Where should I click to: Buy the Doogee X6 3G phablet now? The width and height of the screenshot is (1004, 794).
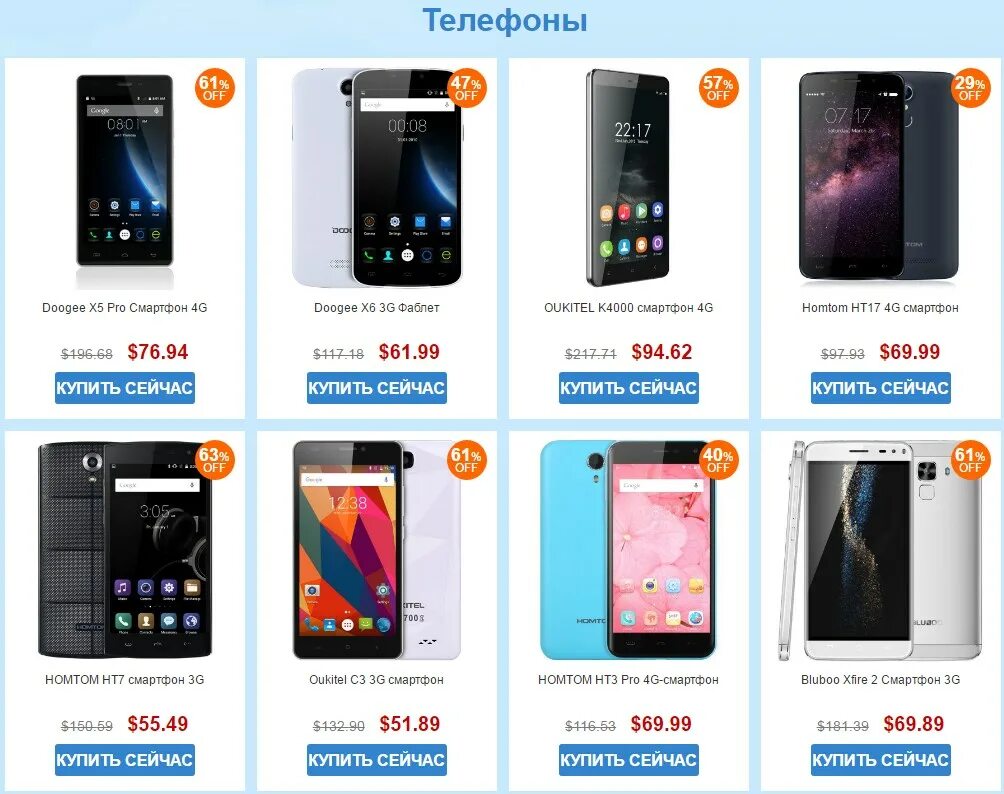(x=376, y=388)
